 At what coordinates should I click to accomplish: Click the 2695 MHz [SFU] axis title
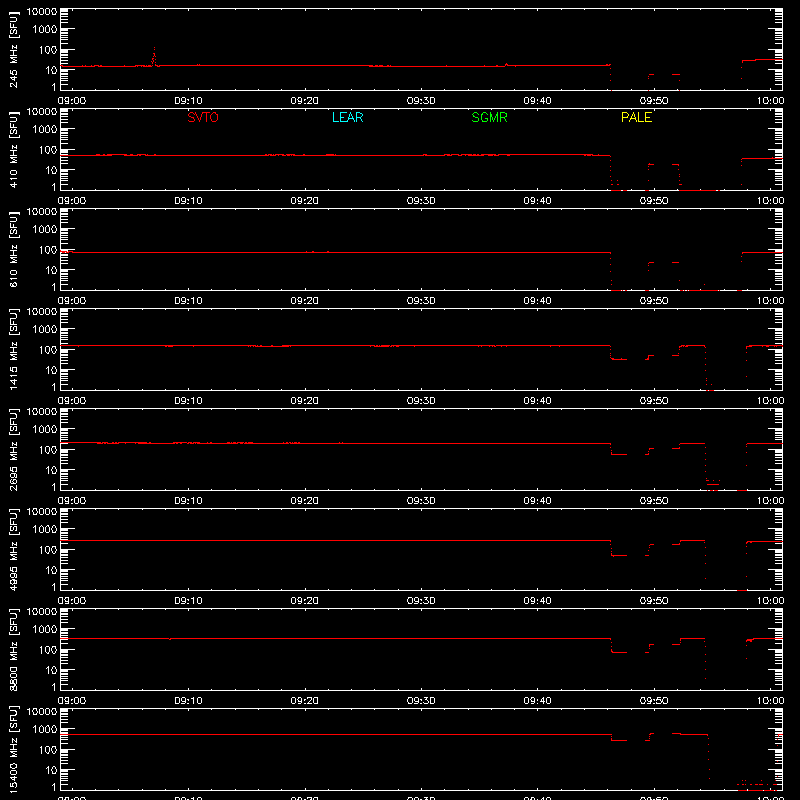click(14, 449)
